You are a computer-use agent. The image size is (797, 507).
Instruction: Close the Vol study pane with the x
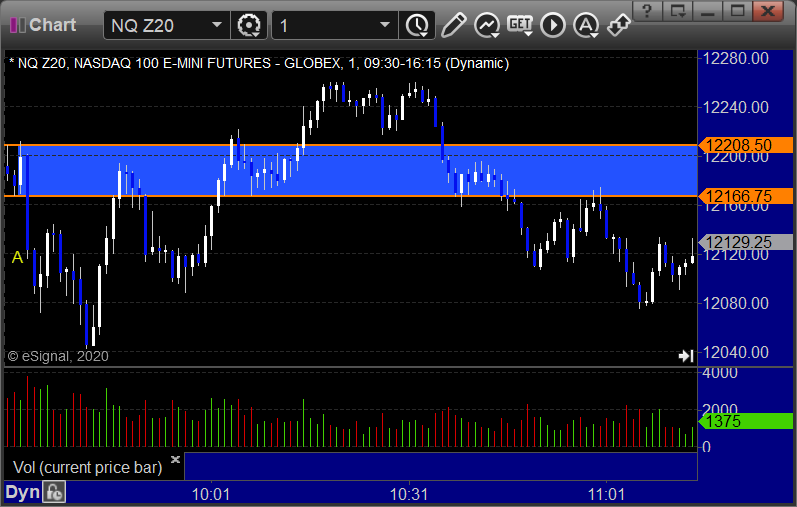tap(175, 460)
